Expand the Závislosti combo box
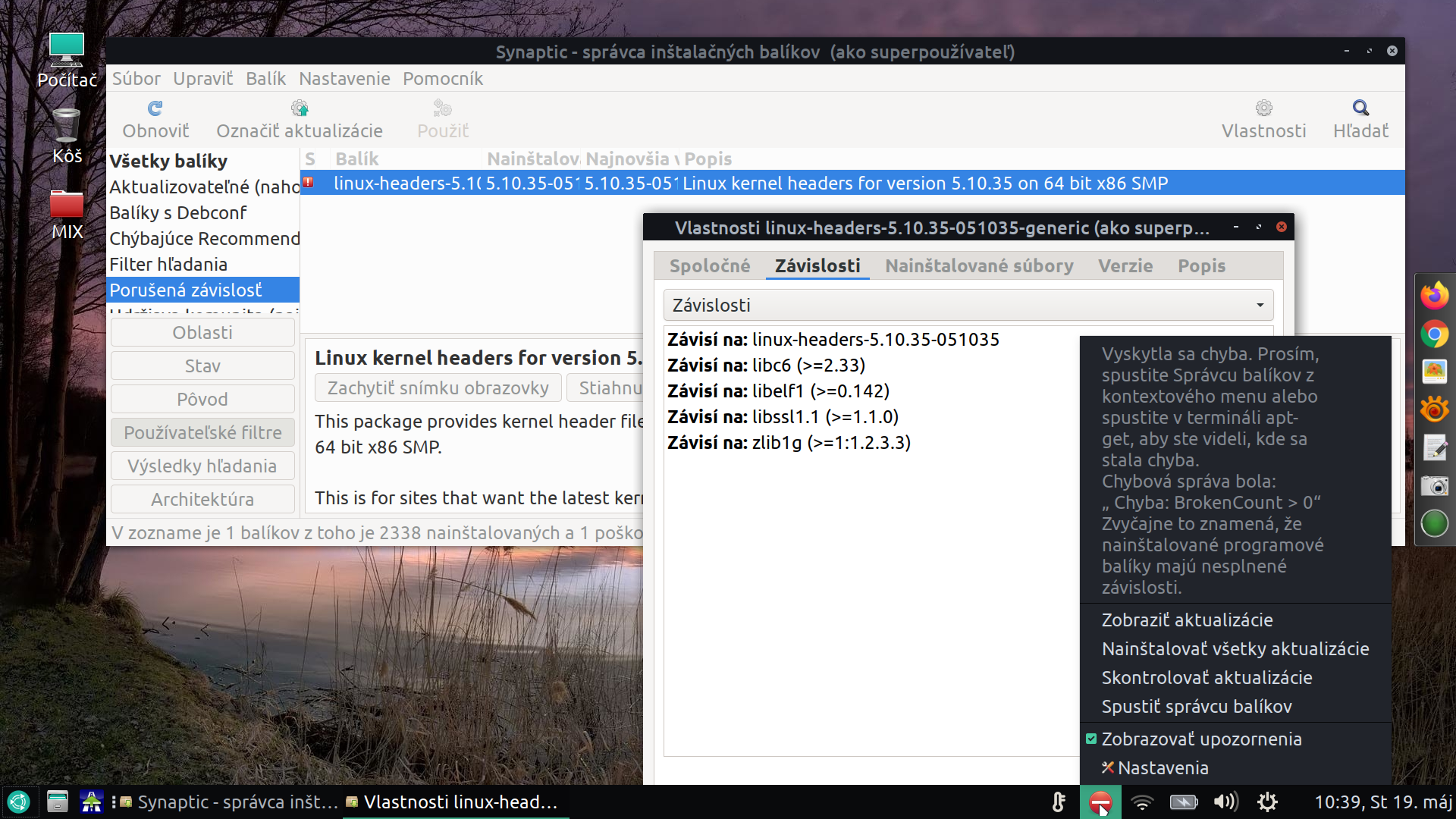 pyautogui.click(x=968, y=305)
